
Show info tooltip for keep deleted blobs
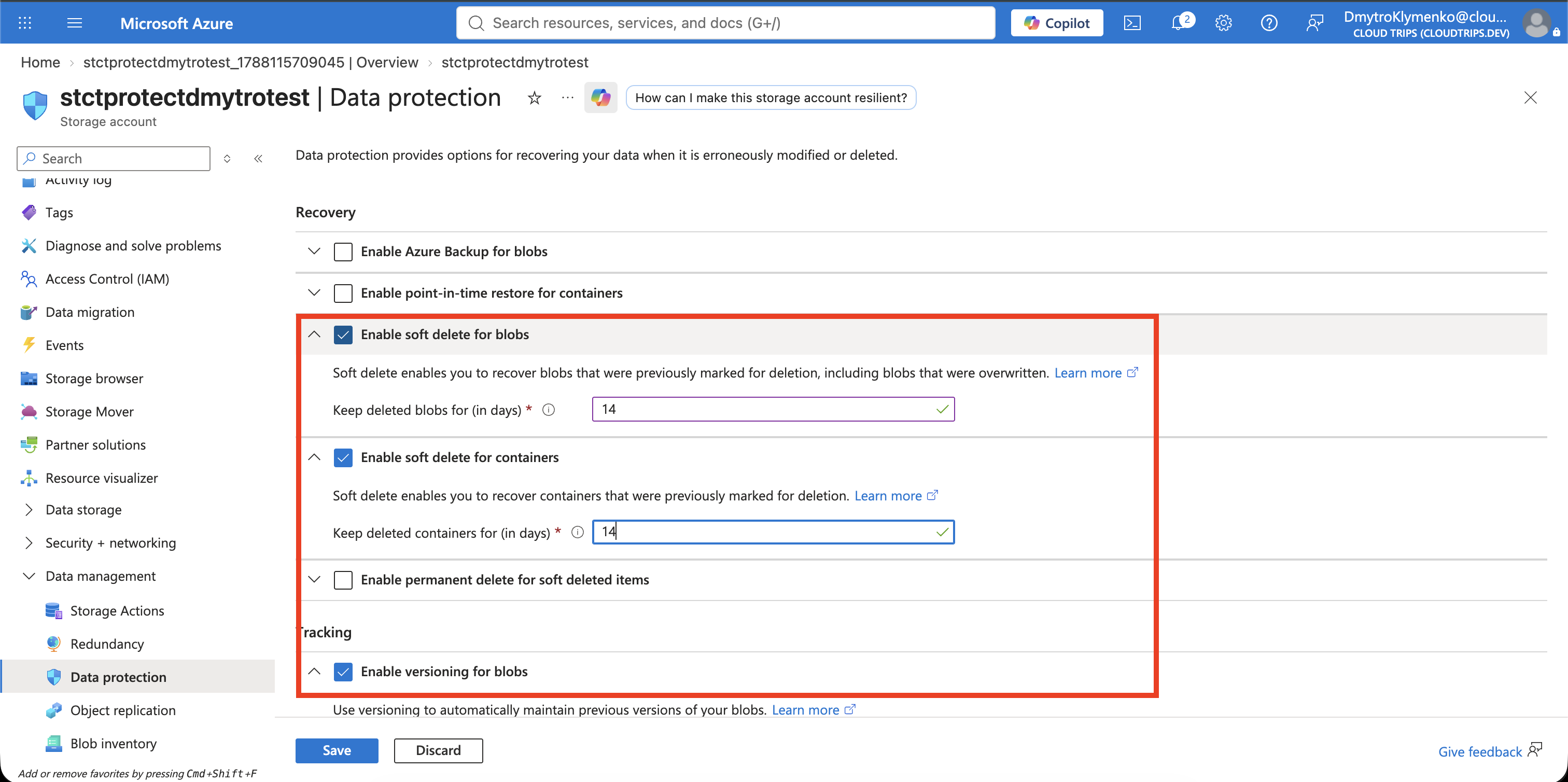tap(549, 410)
